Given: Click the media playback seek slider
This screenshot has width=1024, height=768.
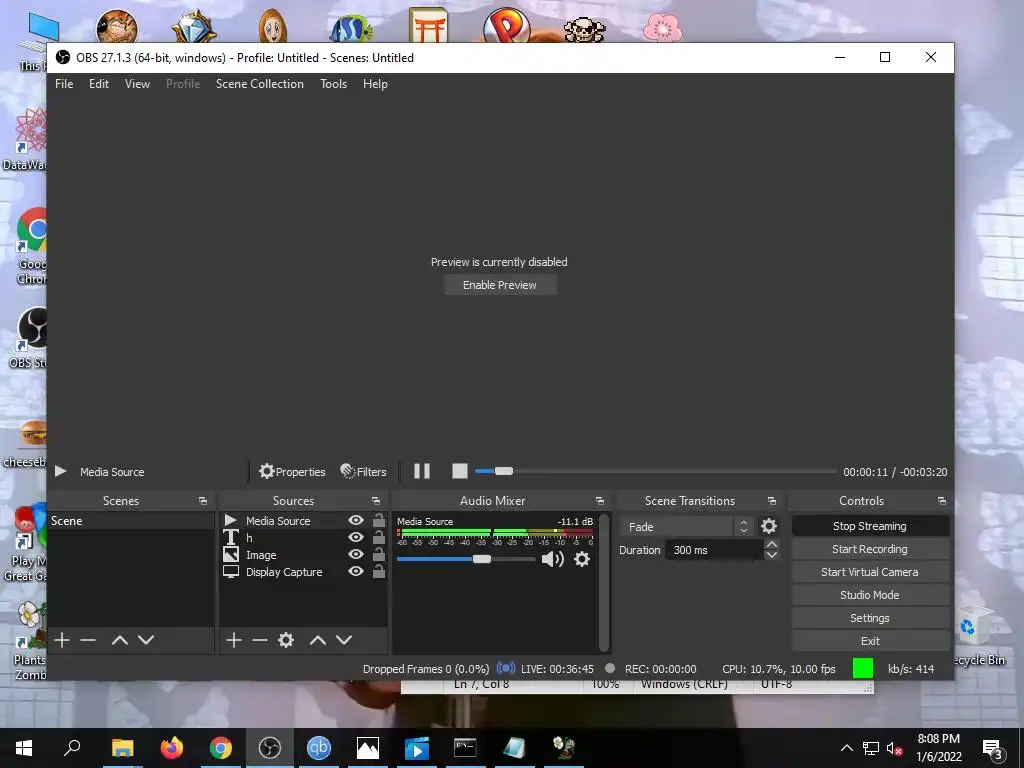Looking at the screenshot, I should click(656, 471).
